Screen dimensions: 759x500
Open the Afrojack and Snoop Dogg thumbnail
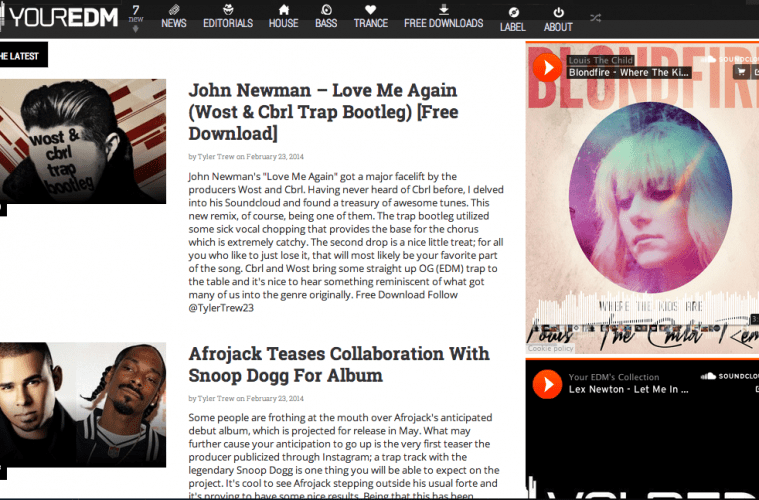83,404
